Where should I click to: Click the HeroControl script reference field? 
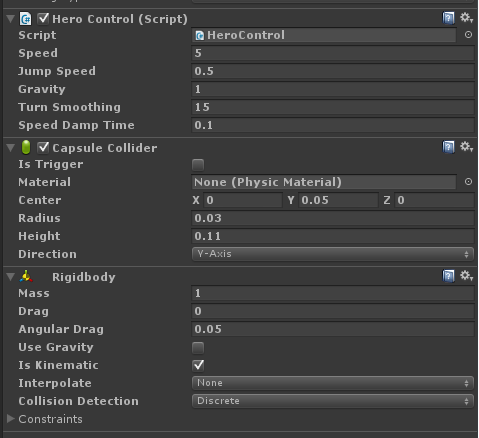coord(324,35)
